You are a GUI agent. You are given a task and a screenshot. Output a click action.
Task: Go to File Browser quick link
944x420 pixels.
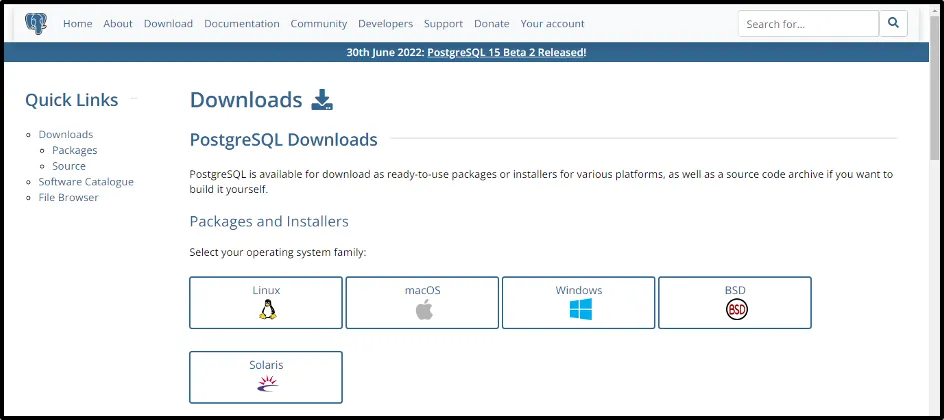point(68,198)
